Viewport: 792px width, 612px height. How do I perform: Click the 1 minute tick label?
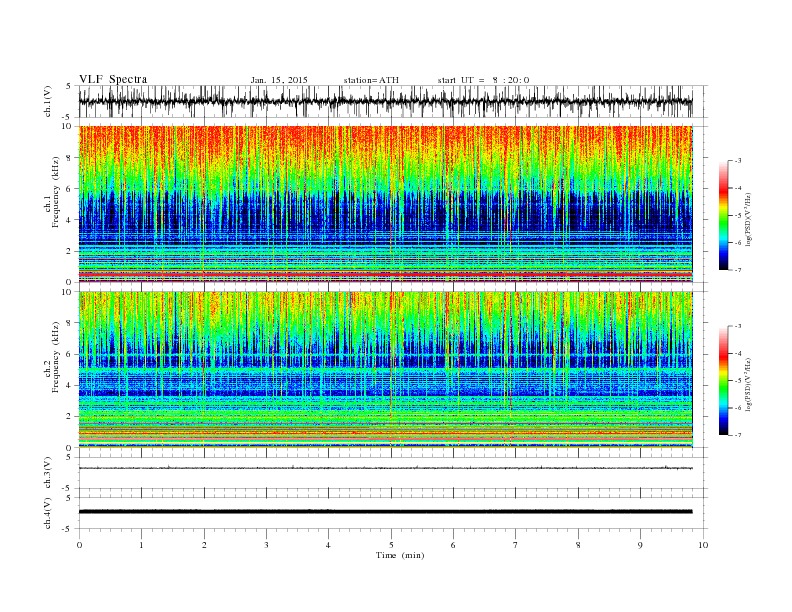pos(141,545)
